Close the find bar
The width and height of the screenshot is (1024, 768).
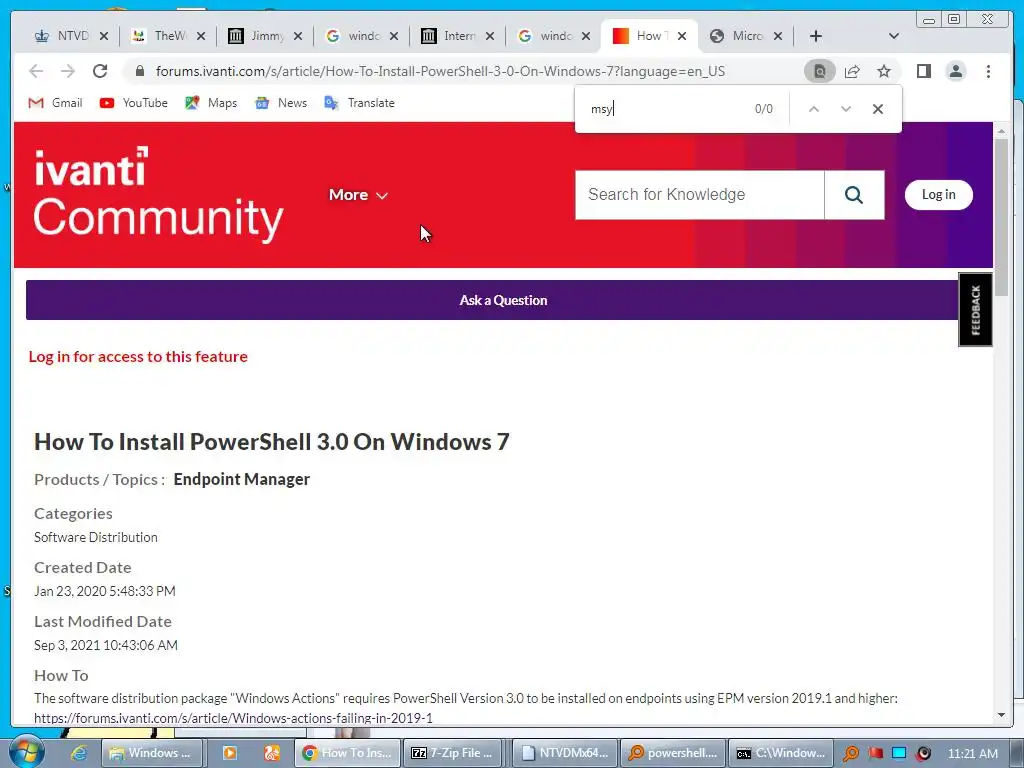[x=878, y=109]
